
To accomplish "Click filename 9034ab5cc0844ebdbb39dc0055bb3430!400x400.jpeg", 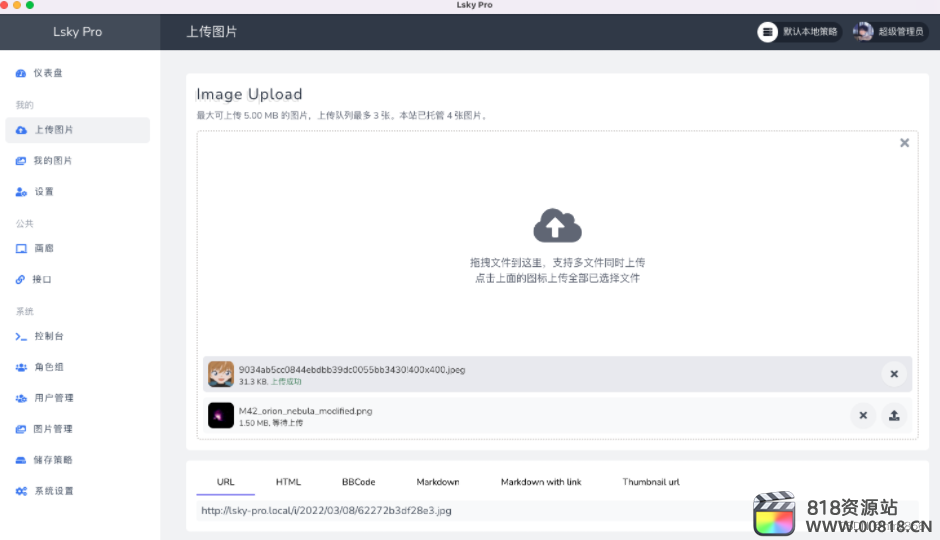I will [x=352, y=370].
